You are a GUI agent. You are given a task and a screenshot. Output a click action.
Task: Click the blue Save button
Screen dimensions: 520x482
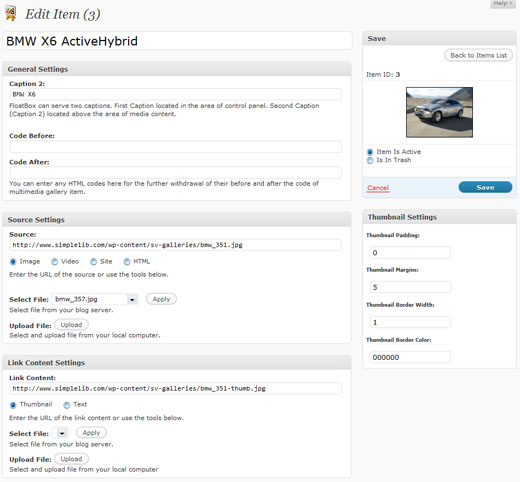tap(485, 187)
